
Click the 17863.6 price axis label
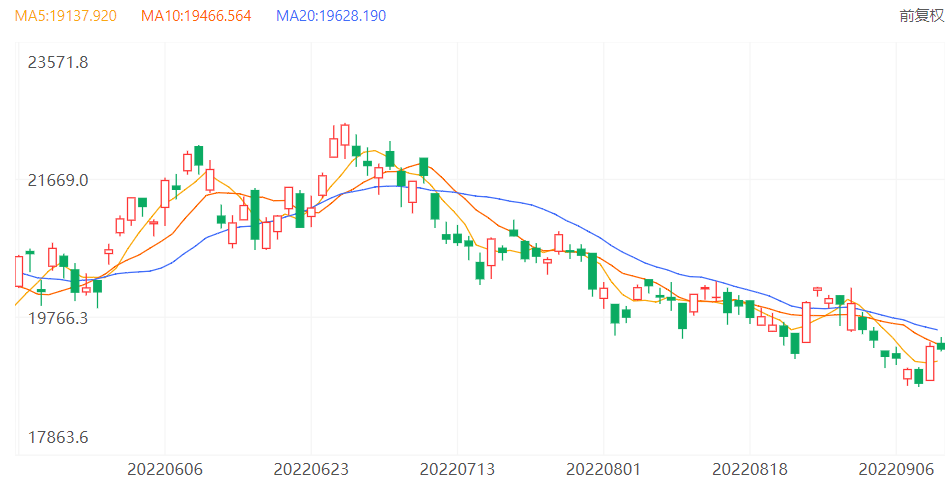click(x=58, y=437)
